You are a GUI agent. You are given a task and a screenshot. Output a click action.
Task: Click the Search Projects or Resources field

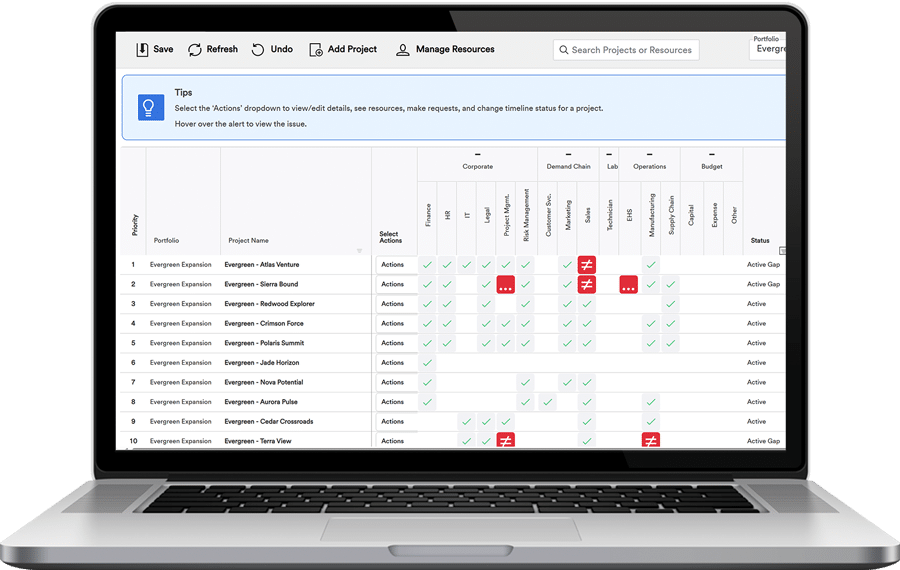[x=626, y=50]
